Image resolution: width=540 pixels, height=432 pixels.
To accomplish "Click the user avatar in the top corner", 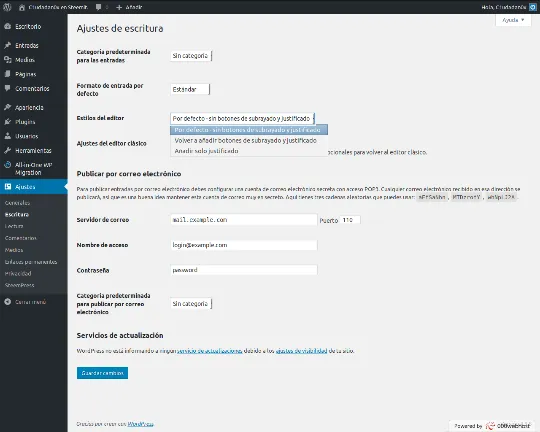I will pyautogui.click(x=532, y=7).
